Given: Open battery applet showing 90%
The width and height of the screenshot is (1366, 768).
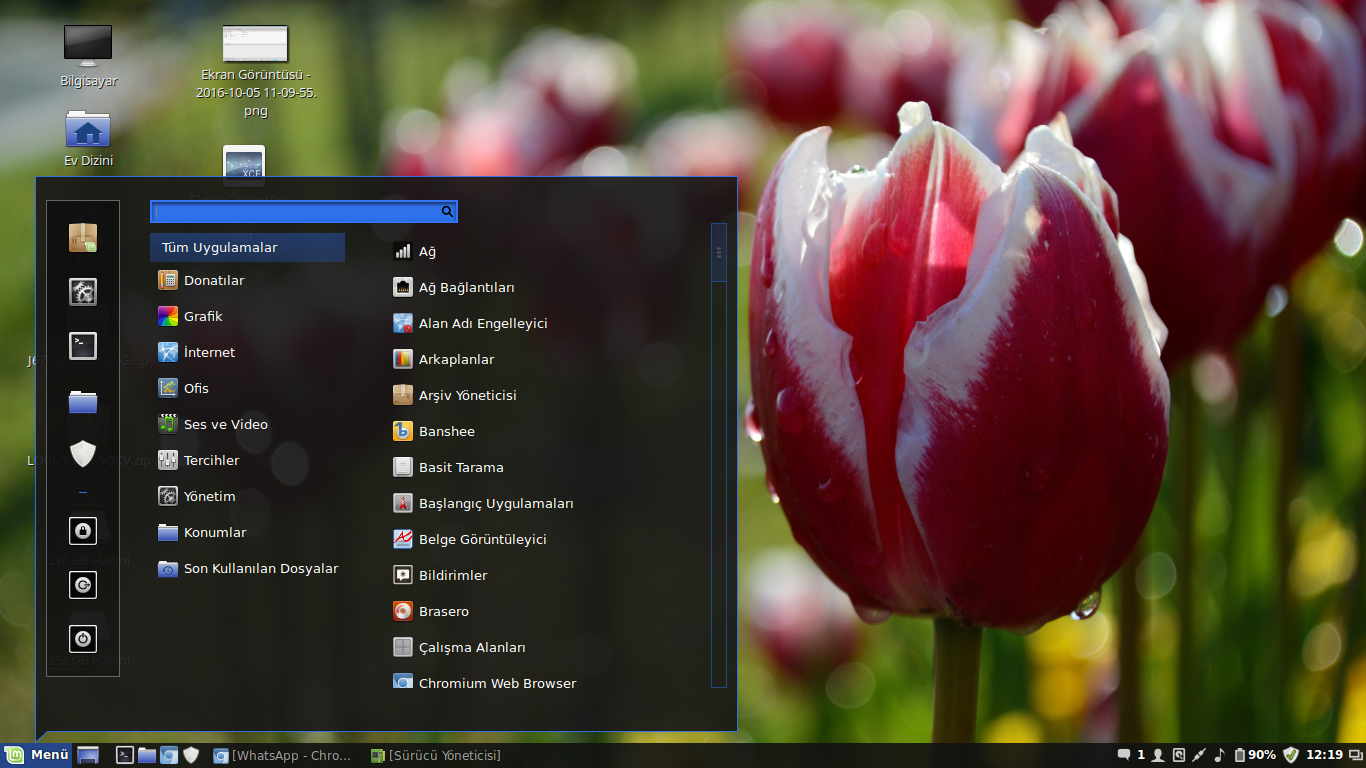Looking at the screenshot, I should (1254, 755).
